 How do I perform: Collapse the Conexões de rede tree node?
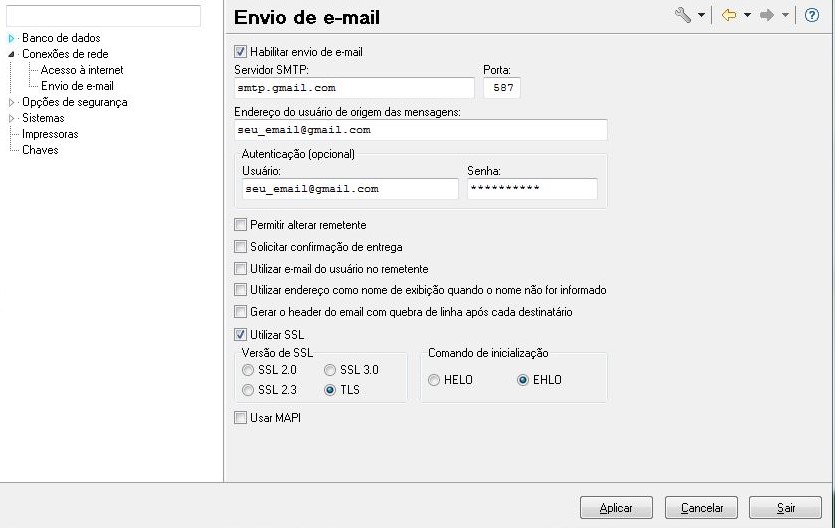[x=12, y=54]
